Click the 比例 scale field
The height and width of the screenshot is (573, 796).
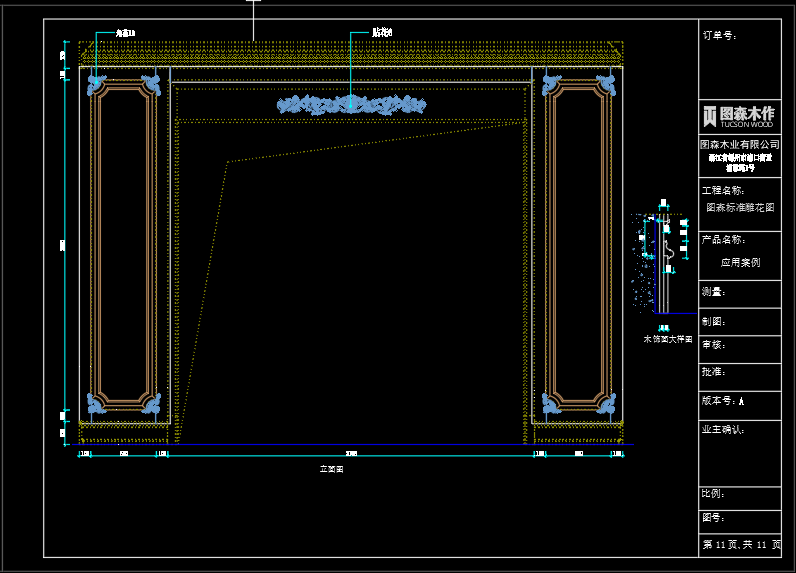click(x=713, y=494)
